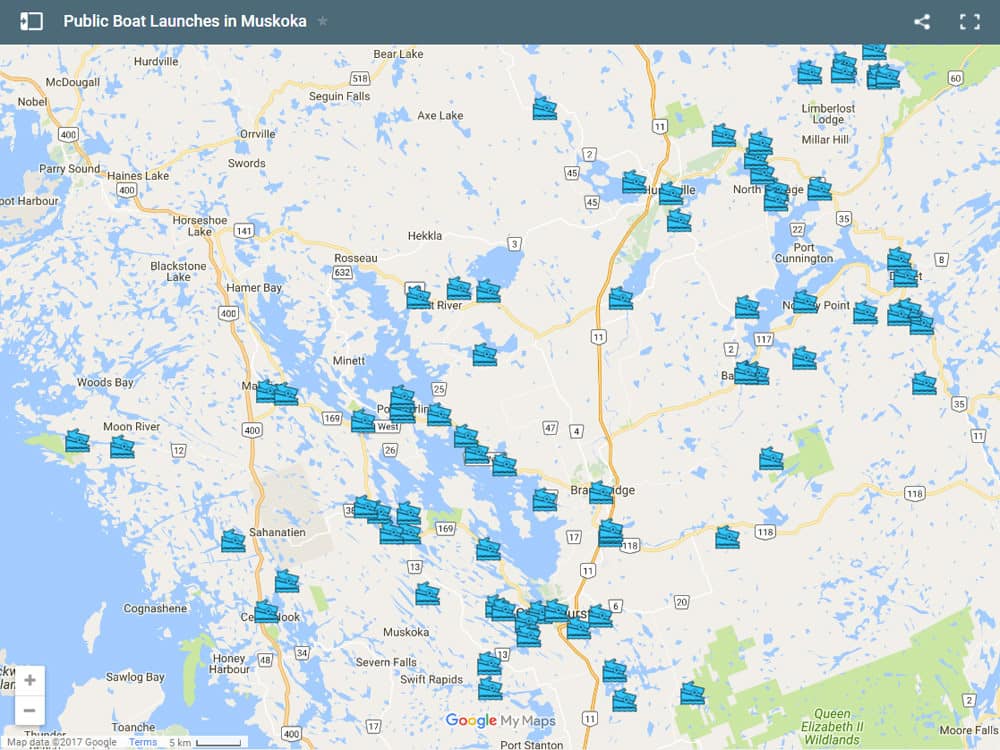Zoom out with the minus button

(29, 711)
